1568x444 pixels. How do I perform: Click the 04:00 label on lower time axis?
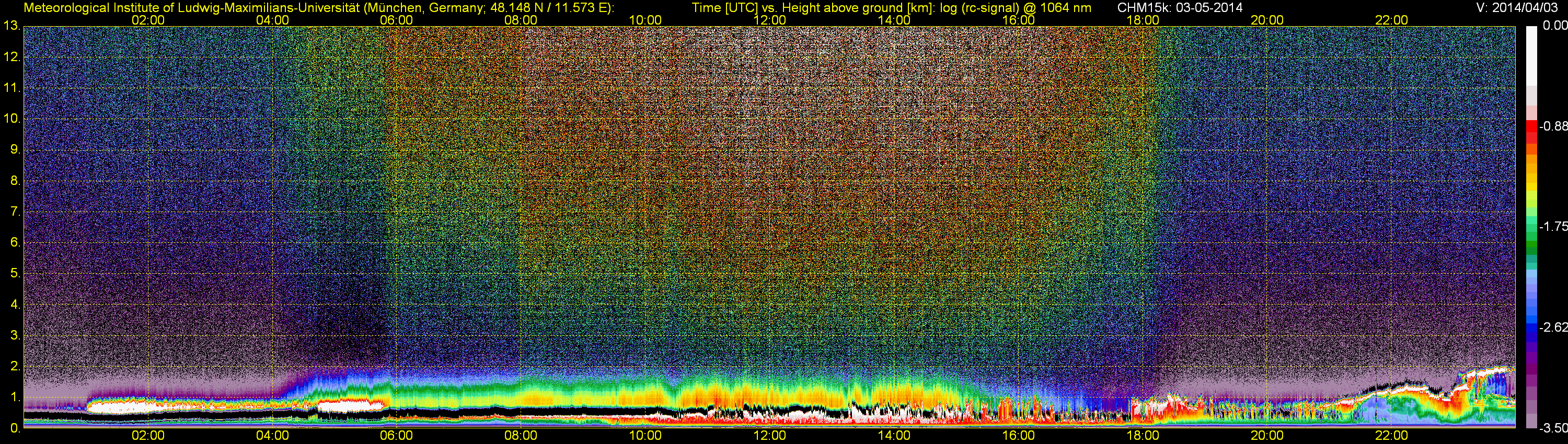(x=272, y=436)
